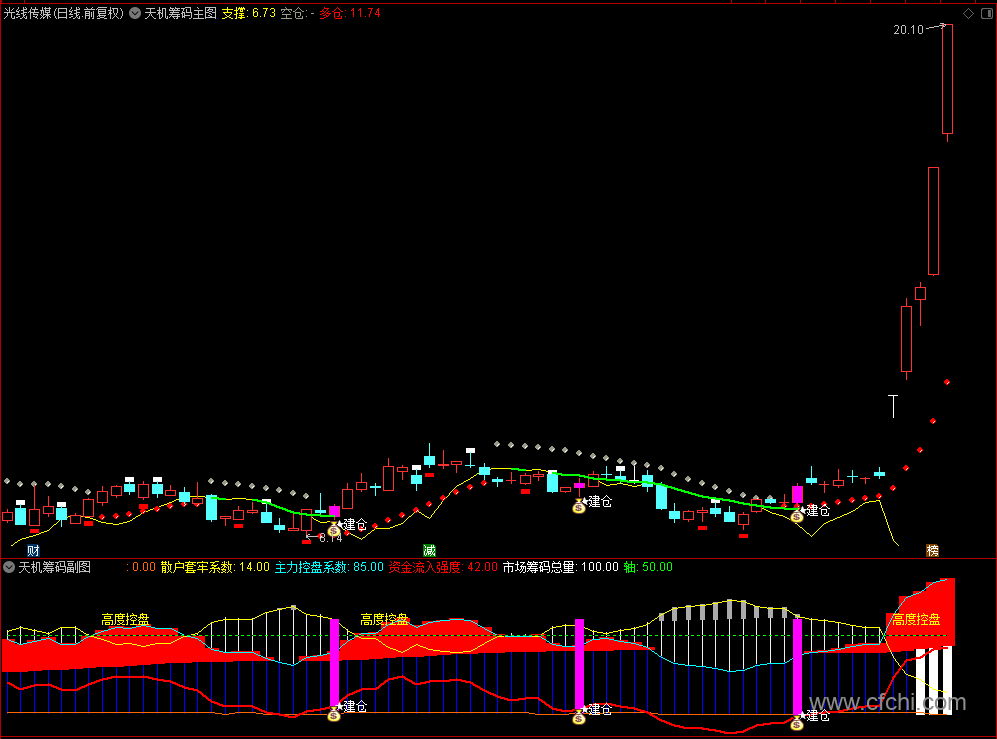Click the 光线传媒(日线.前复权) chart title

click(x=64, y=13)
